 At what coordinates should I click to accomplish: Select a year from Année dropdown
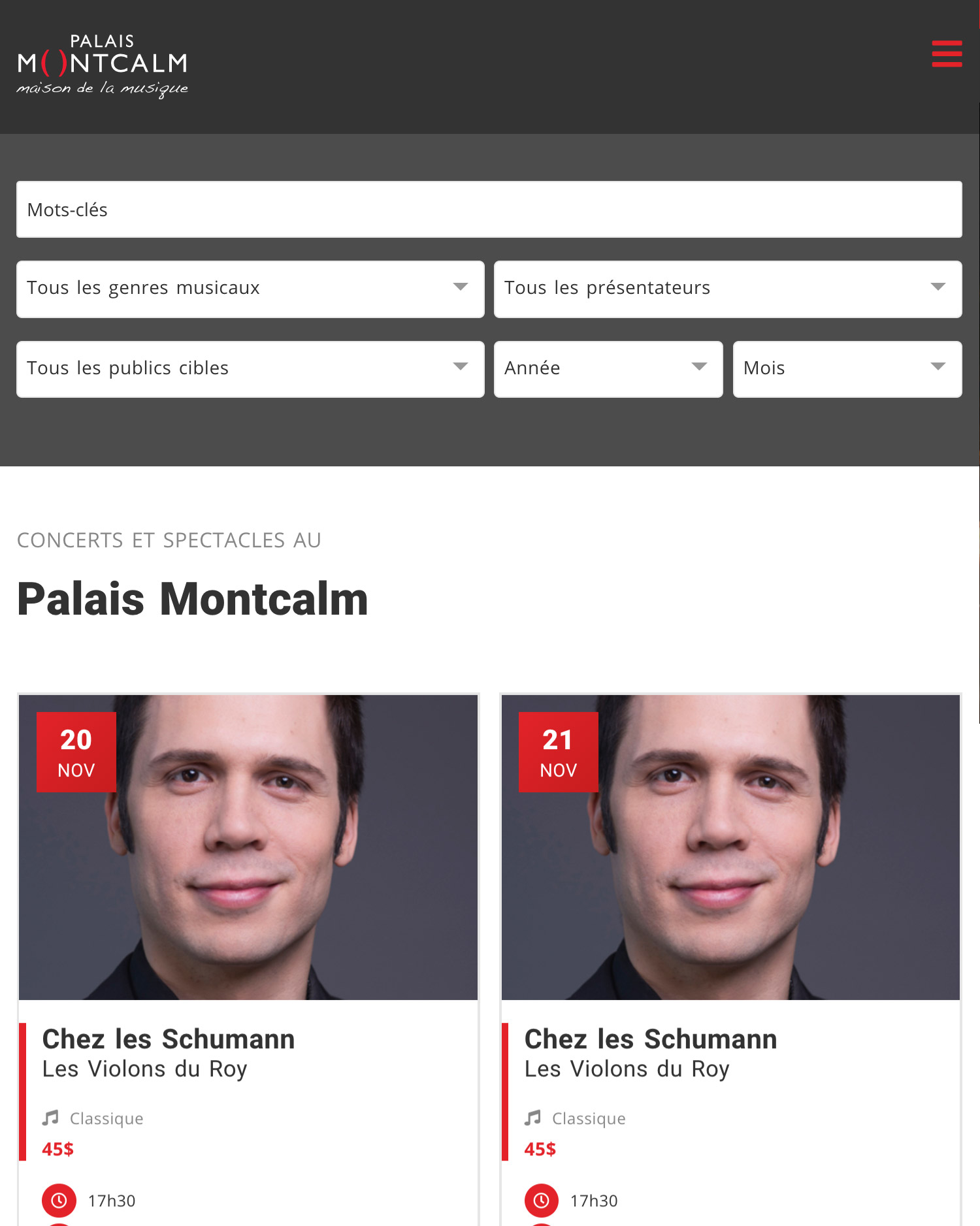coord(608,369)
